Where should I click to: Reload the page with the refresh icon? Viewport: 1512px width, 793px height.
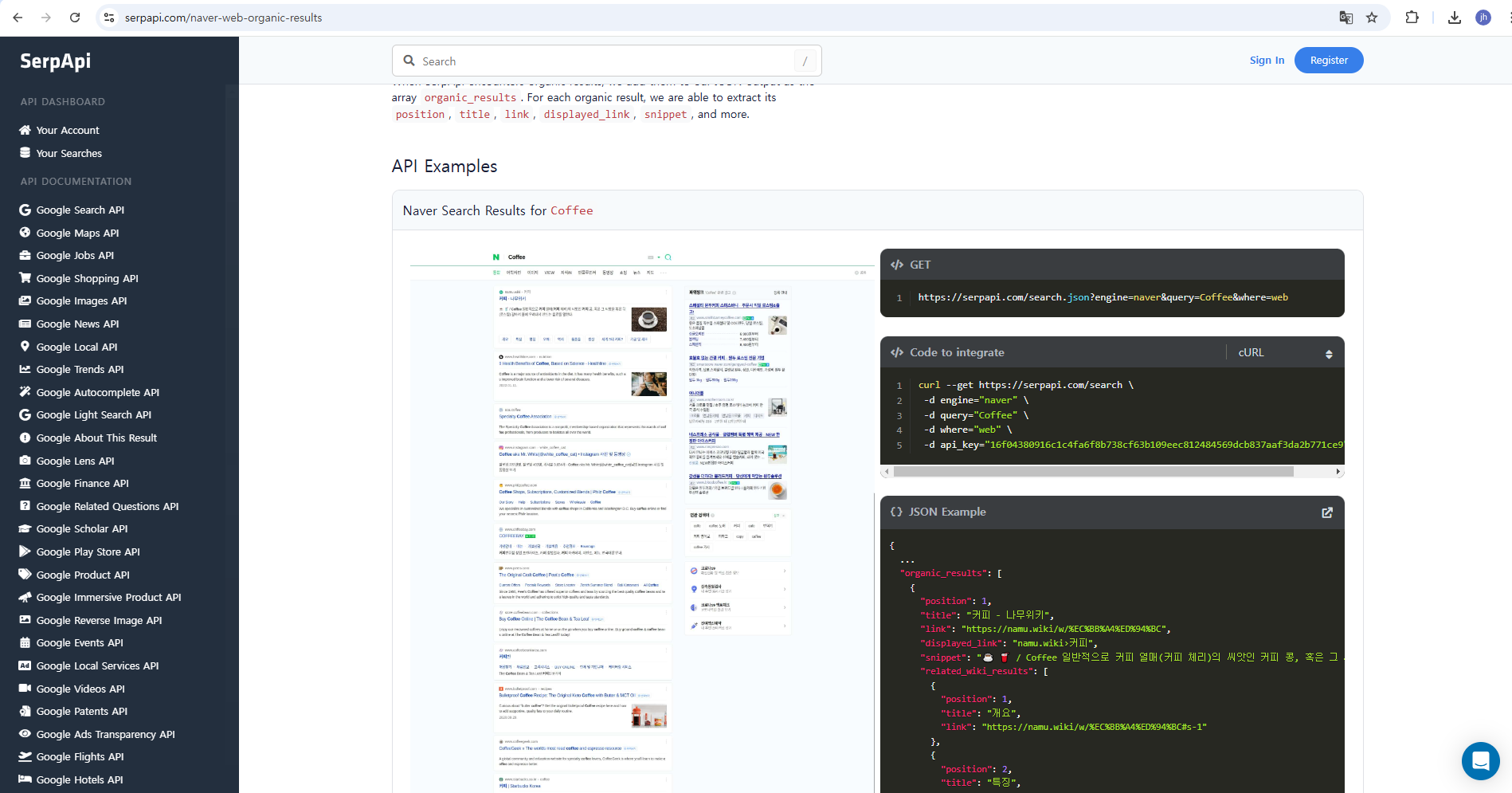[x=75, y=18]
